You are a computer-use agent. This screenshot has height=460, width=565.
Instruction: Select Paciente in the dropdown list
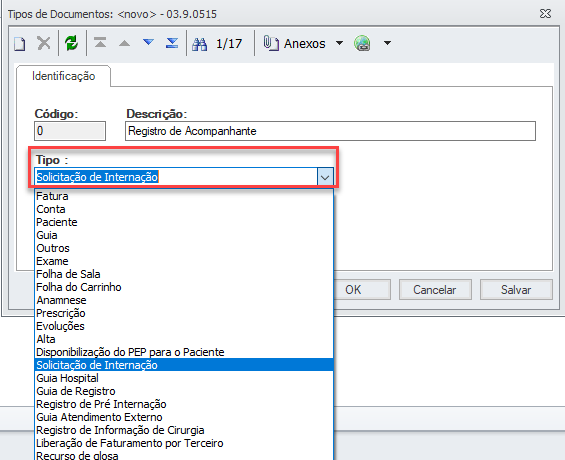click(184, 222)
